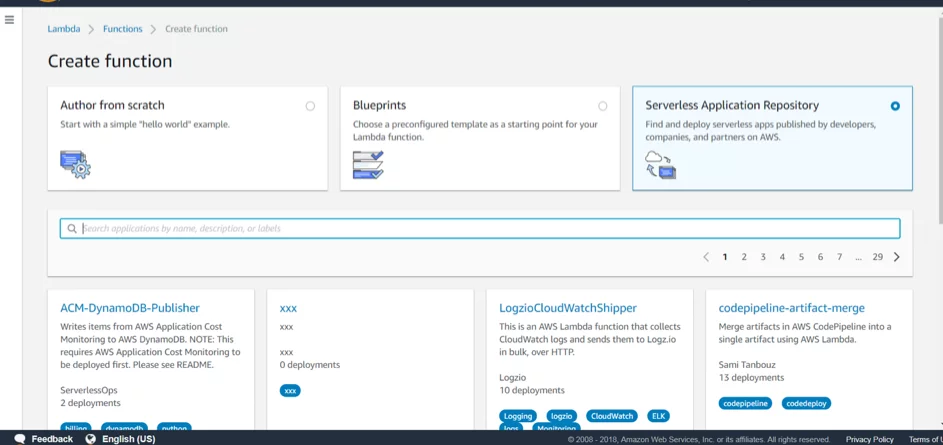Viewport: 943px width, 445px height.
Task: Jump to results page 3
Action: (763, 257)
